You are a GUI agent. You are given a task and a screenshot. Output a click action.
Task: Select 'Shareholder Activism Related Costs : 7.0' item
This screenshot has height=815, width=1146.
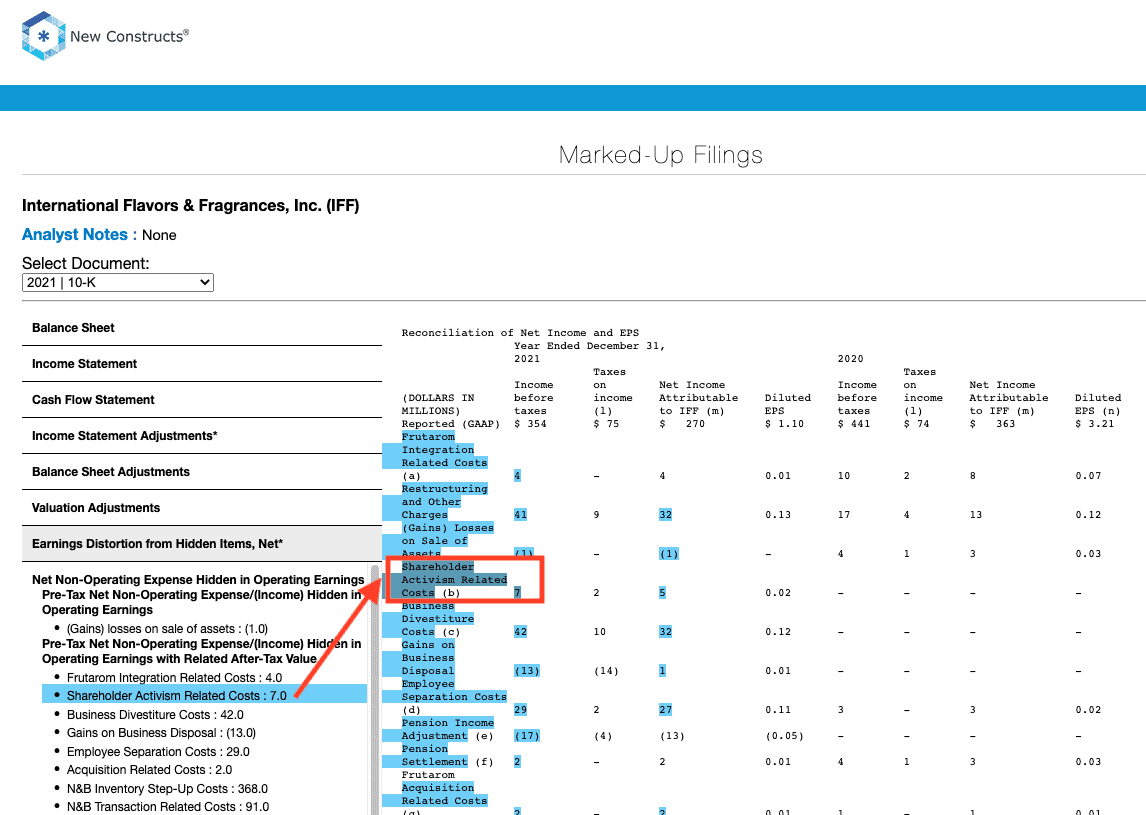tap(177, 696)
